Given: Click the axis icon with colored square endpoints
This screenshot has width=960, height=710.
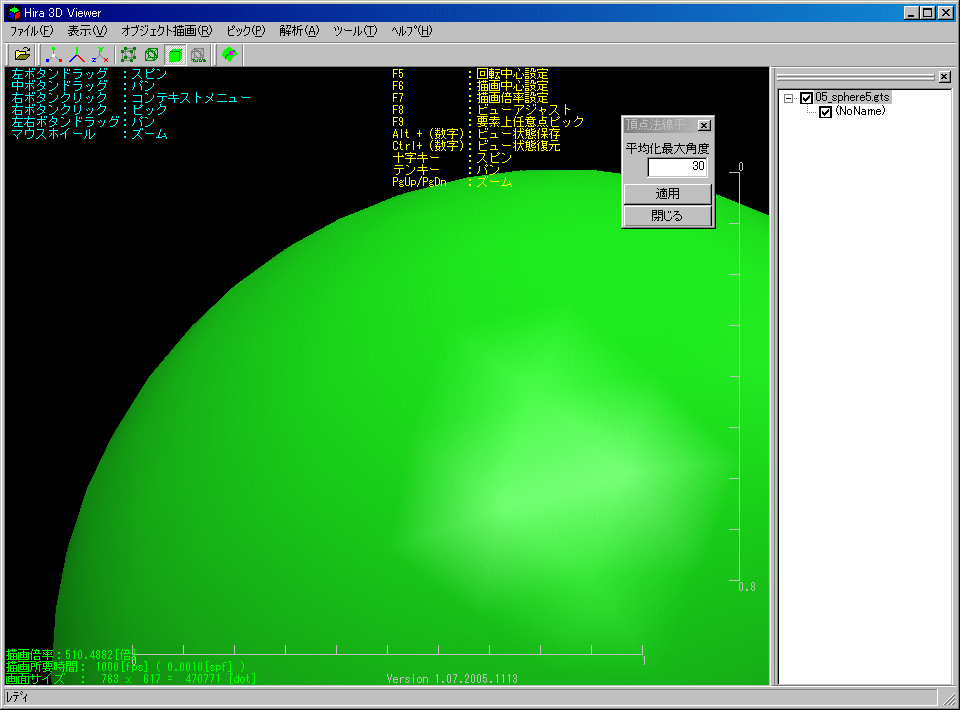Looking at the screenshot, I should point(54,54).
